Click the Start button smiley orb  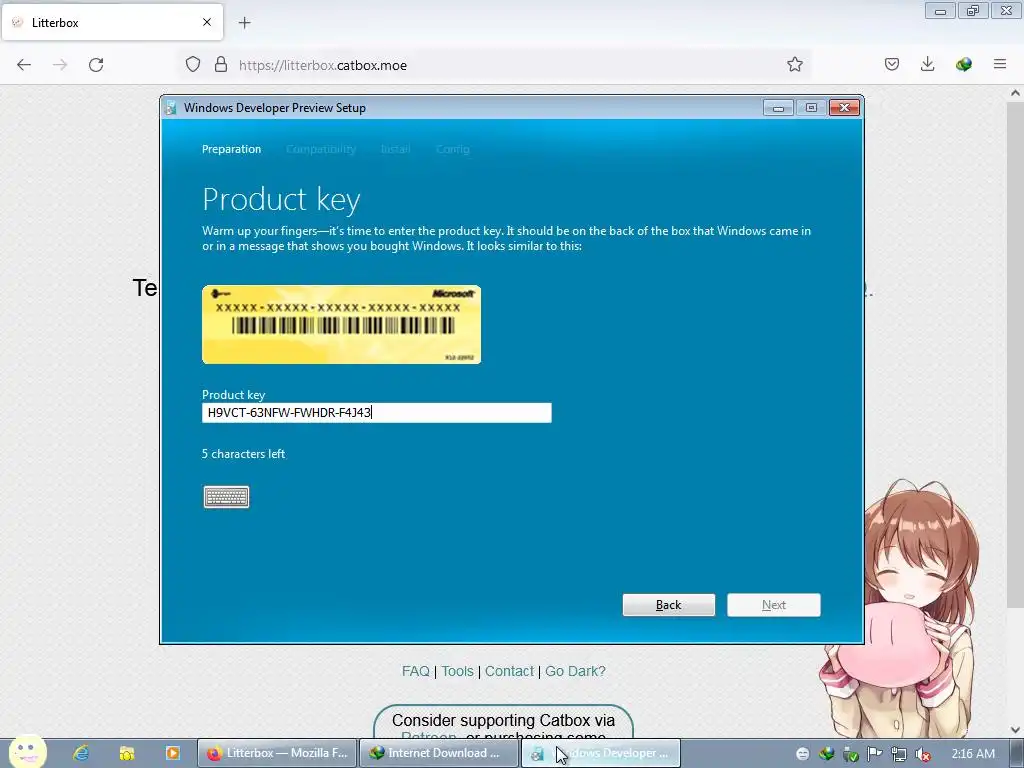tap(27, 752)
